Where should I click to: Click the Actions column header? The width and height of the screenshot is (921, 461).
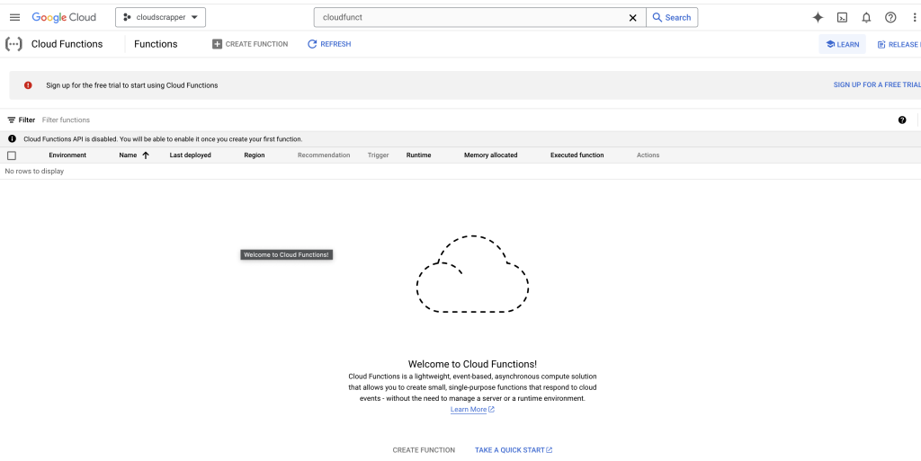point(648,155)
